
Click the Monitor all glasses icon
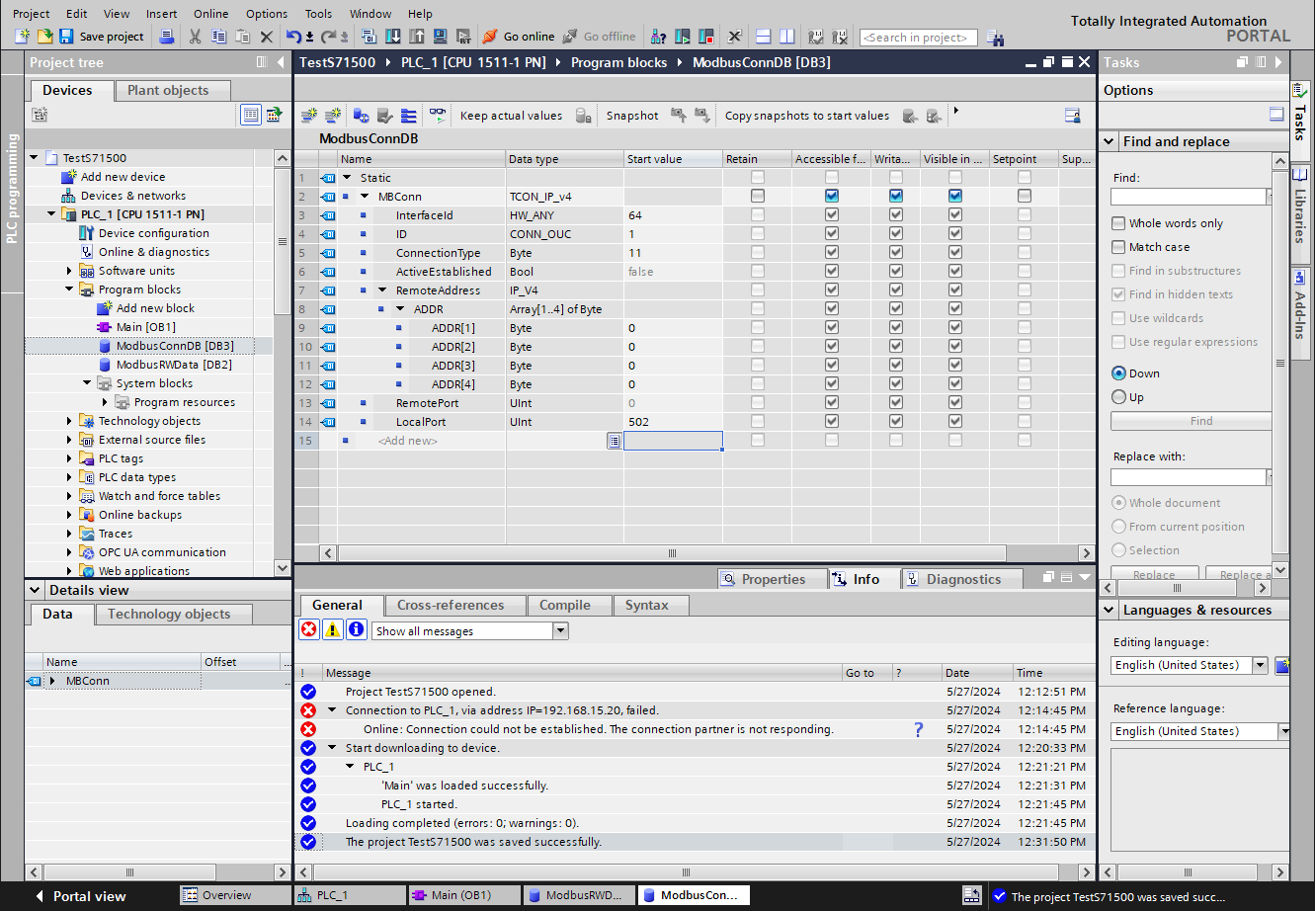click(x=438, y=115)
